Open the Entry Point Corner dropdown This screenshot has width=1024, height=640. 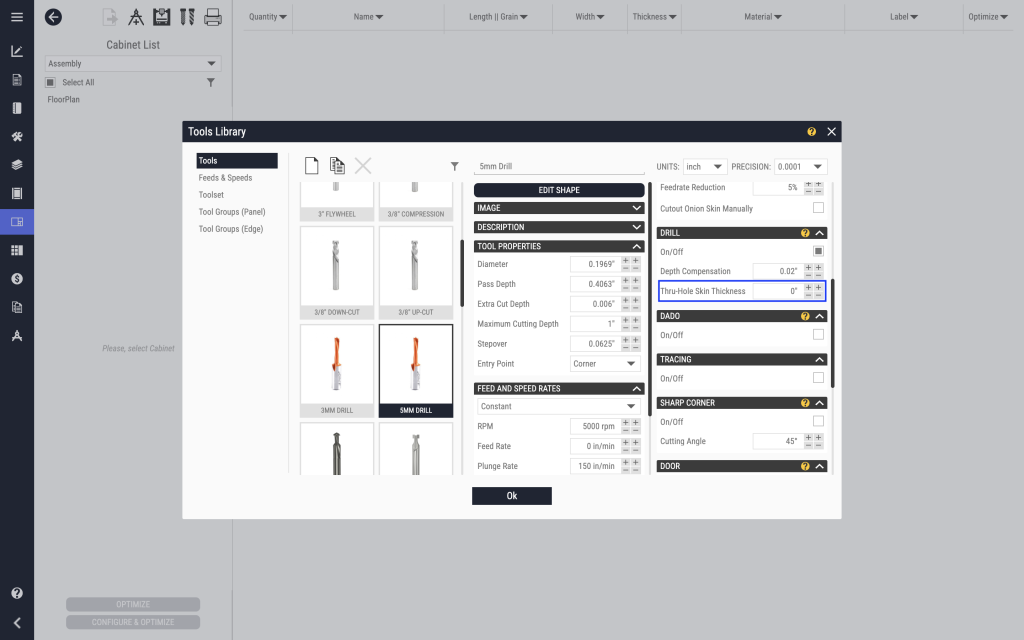605,364
